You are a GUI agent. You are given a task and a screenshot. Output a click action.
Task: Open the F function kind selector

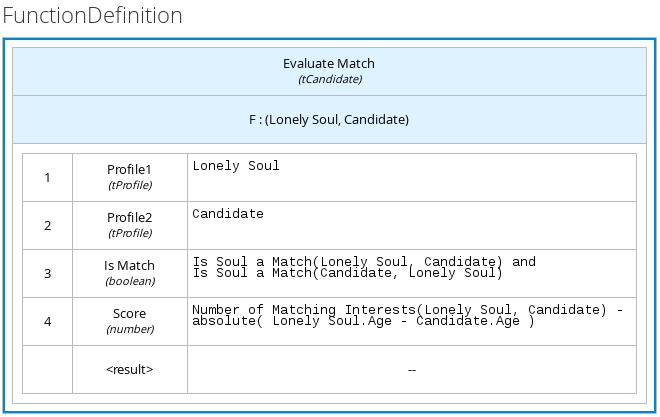[x=253, y=119]
